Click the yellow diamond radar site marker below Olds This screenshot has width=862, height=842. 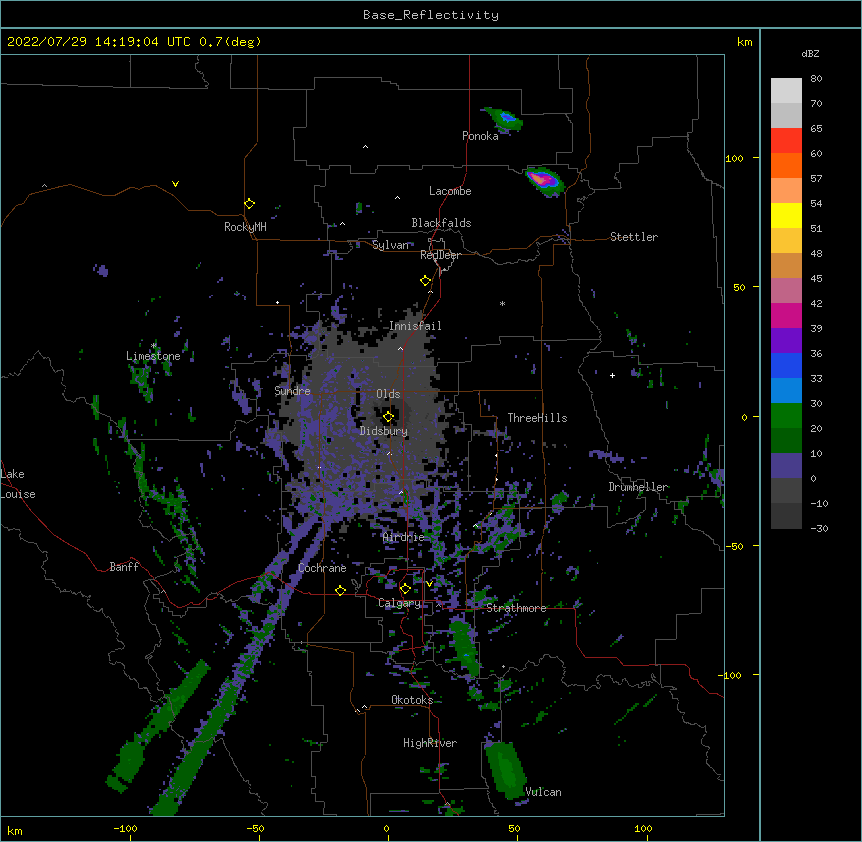(x=388, y=417)
